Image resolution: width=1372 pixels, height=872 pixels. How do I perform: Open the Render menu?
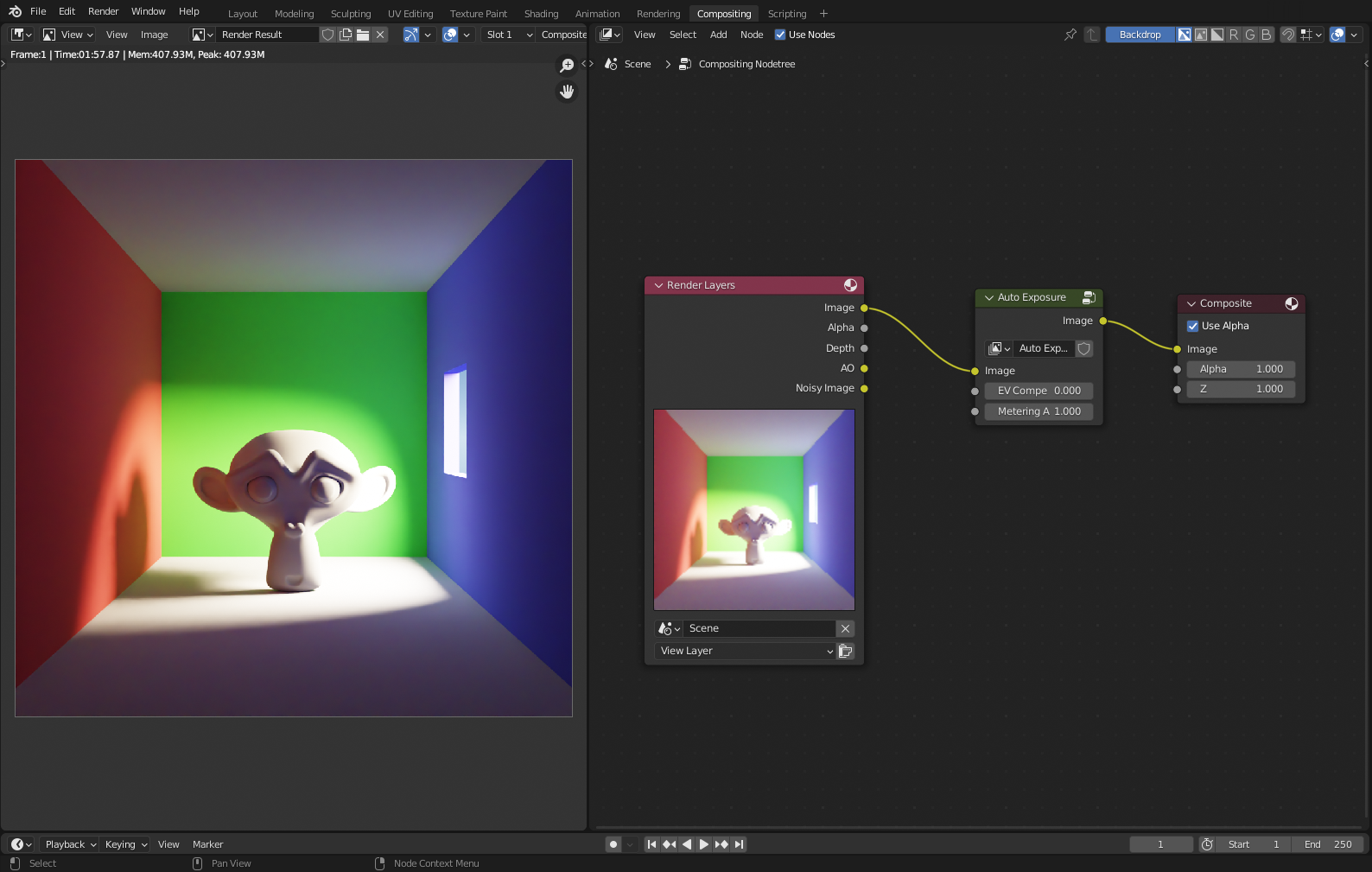tap(103, 11)
